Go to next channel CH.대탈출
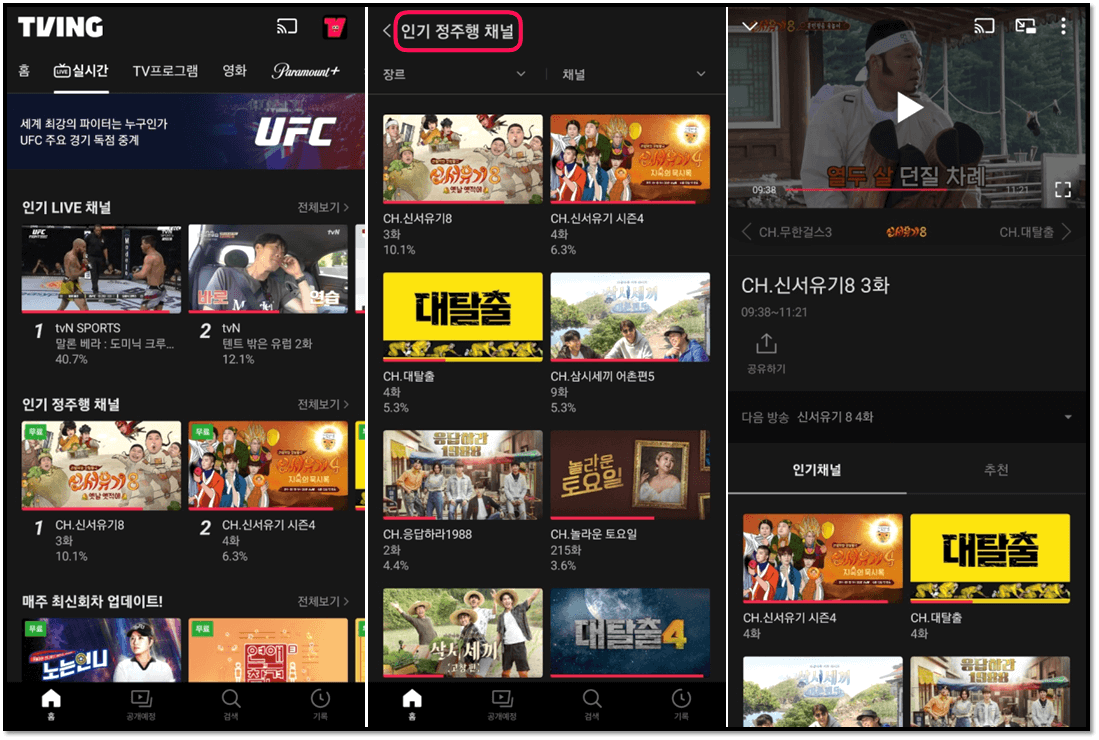This screenshot has height=740, width=1099. click(1035, 232)
